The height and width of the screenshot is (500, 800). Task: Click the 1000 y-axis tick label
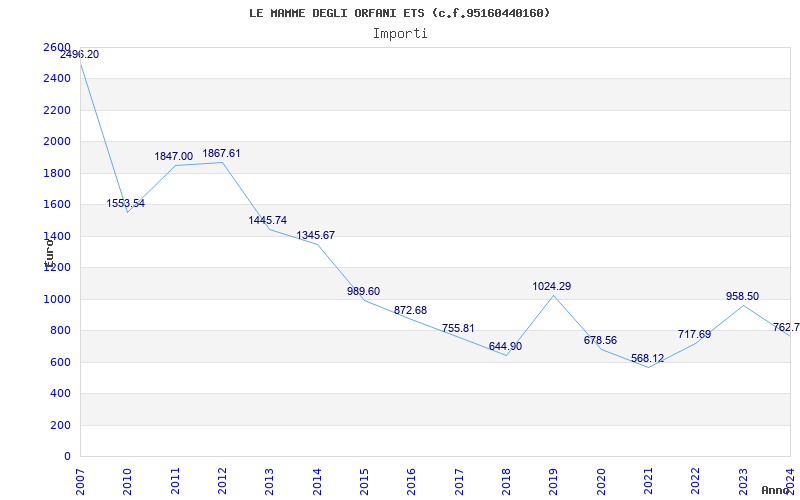click(x=57, y=299)
